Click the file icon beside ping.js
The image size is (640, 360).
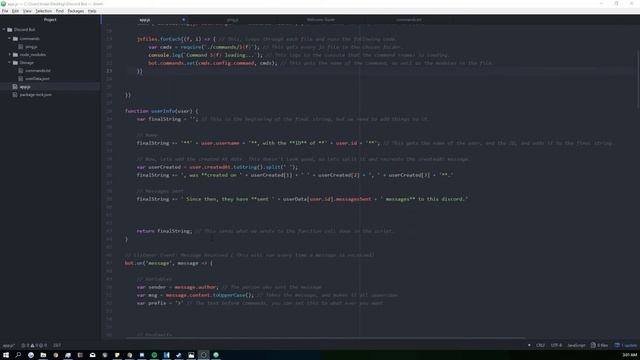[21, 47]
